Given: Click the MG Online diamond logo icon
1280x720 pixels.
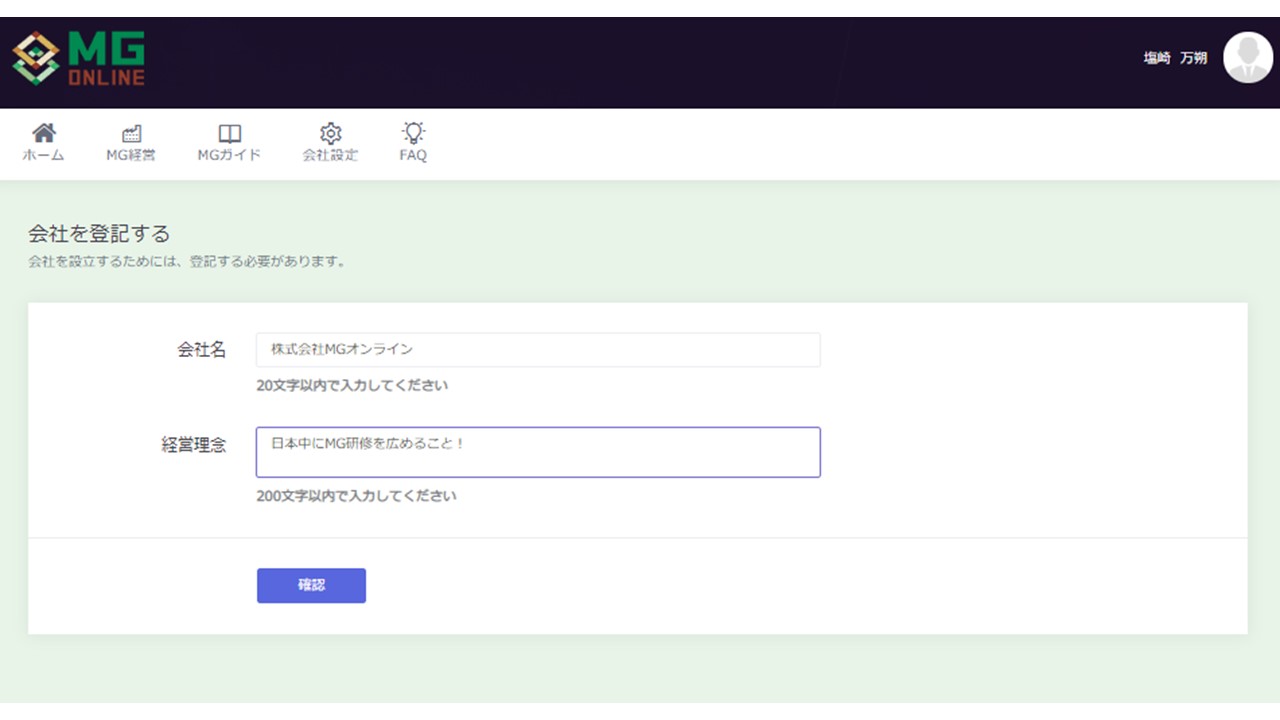Looking at the screenshot, I should (36, 59).
